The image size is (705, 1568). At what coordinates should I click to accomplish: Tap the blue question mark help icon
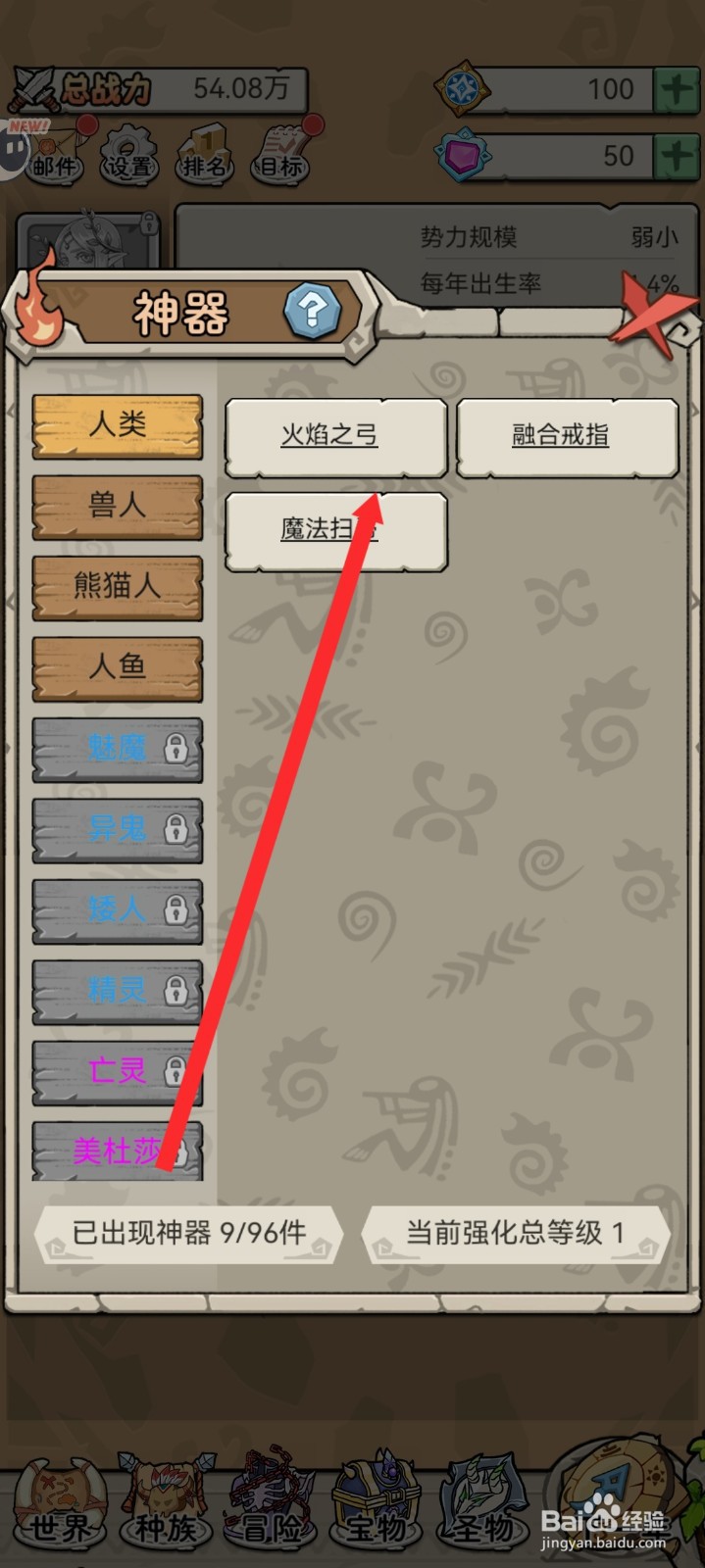pos(312,312)
